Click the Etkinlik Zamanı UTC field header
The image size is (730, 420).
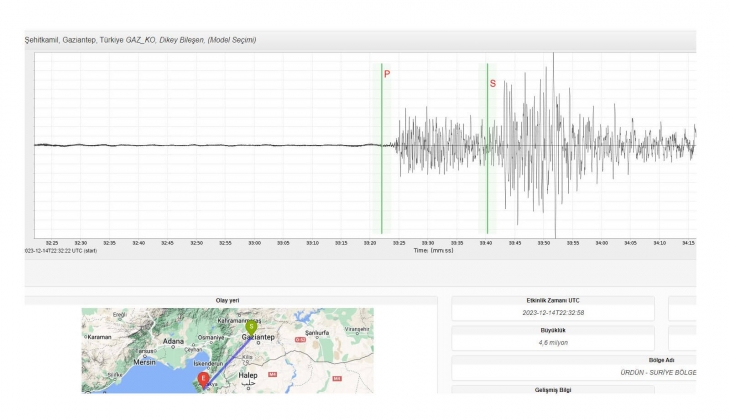[x=553, y=299]
